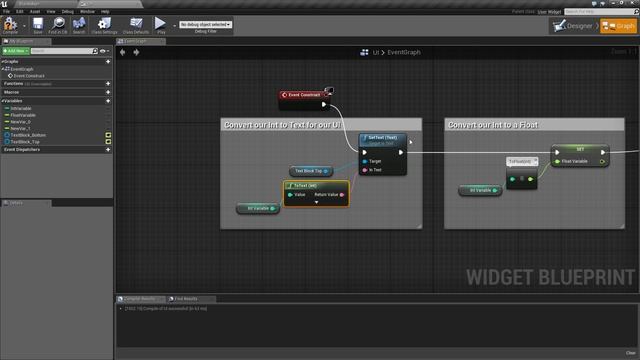
Task: Click Return Value pin on ToText
Action: pos(342,195)
